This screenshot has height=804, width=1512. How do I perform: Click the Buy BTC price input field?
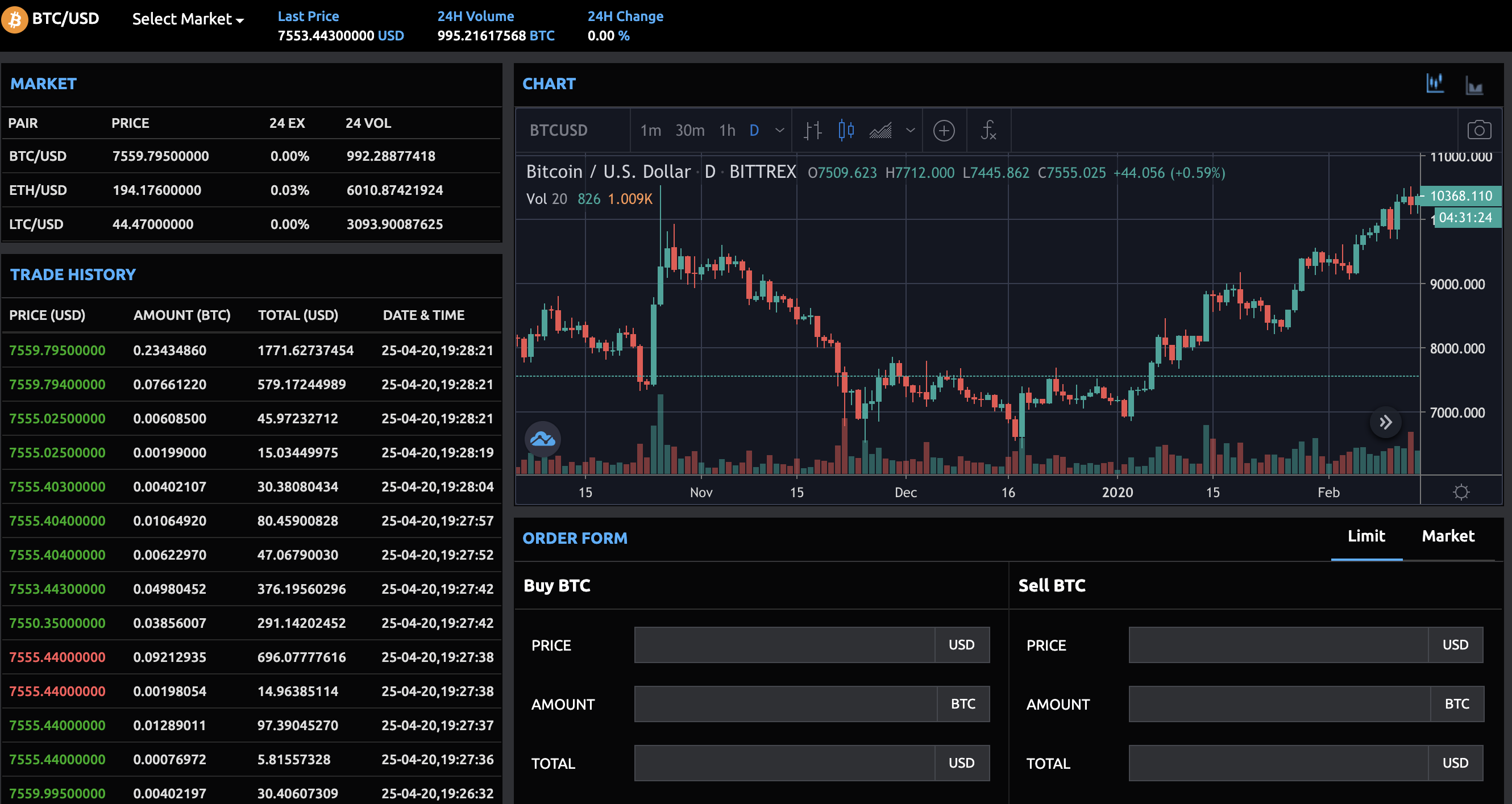[785, 645]
